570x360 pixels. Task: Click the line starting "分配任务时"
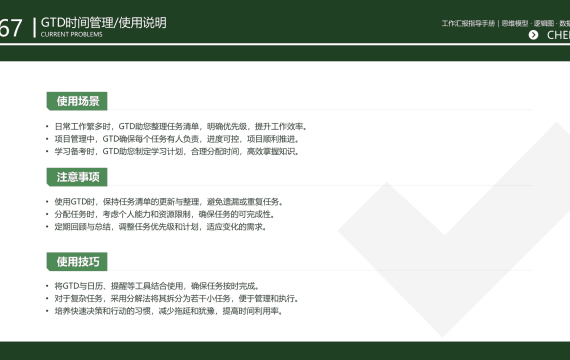coord(165,214)
